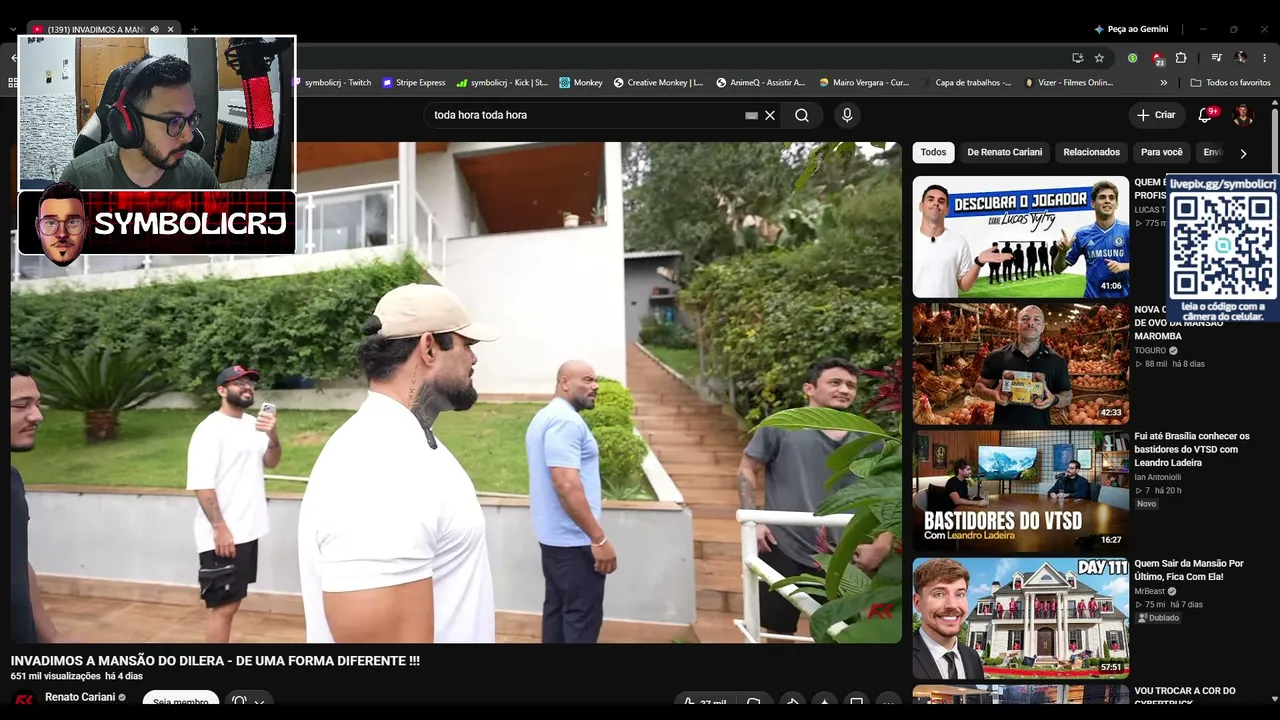Viewport: 1280px width, 720px height.
Task: Open the Capa de trabalhos bookmark
Action: pyautogui.click(x=966, y=83)
